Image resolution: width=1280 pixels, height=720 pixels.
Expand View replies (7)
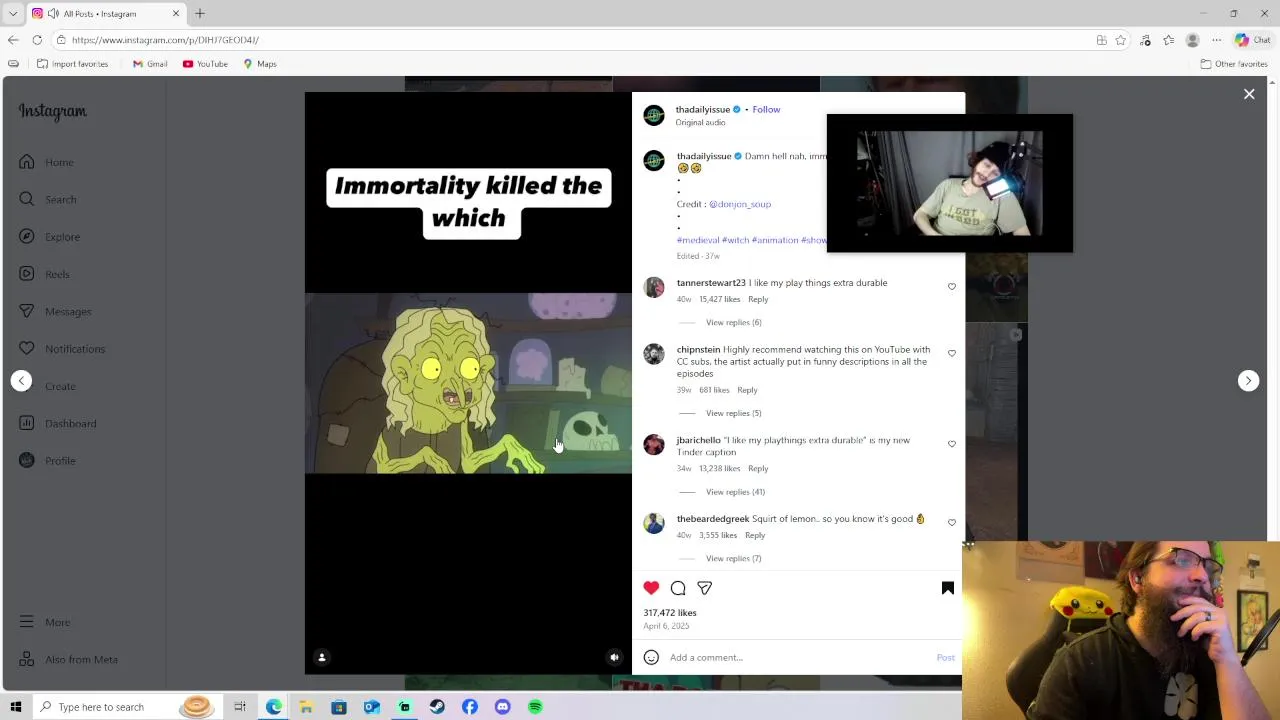pyautogui.click(x=733, y=558)
